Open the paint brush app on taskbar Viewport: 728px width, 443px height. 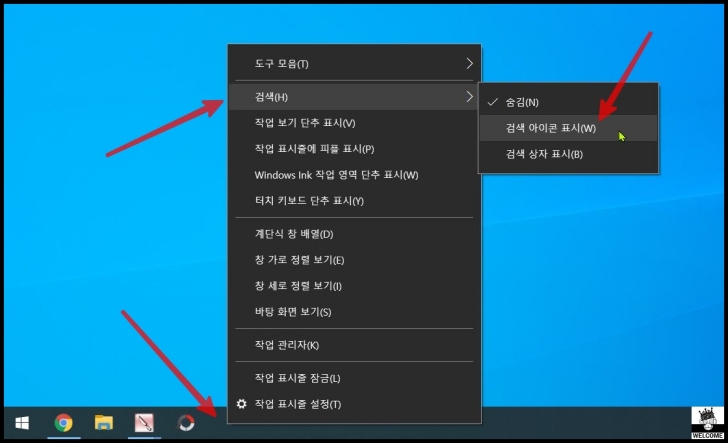point(144,423)
